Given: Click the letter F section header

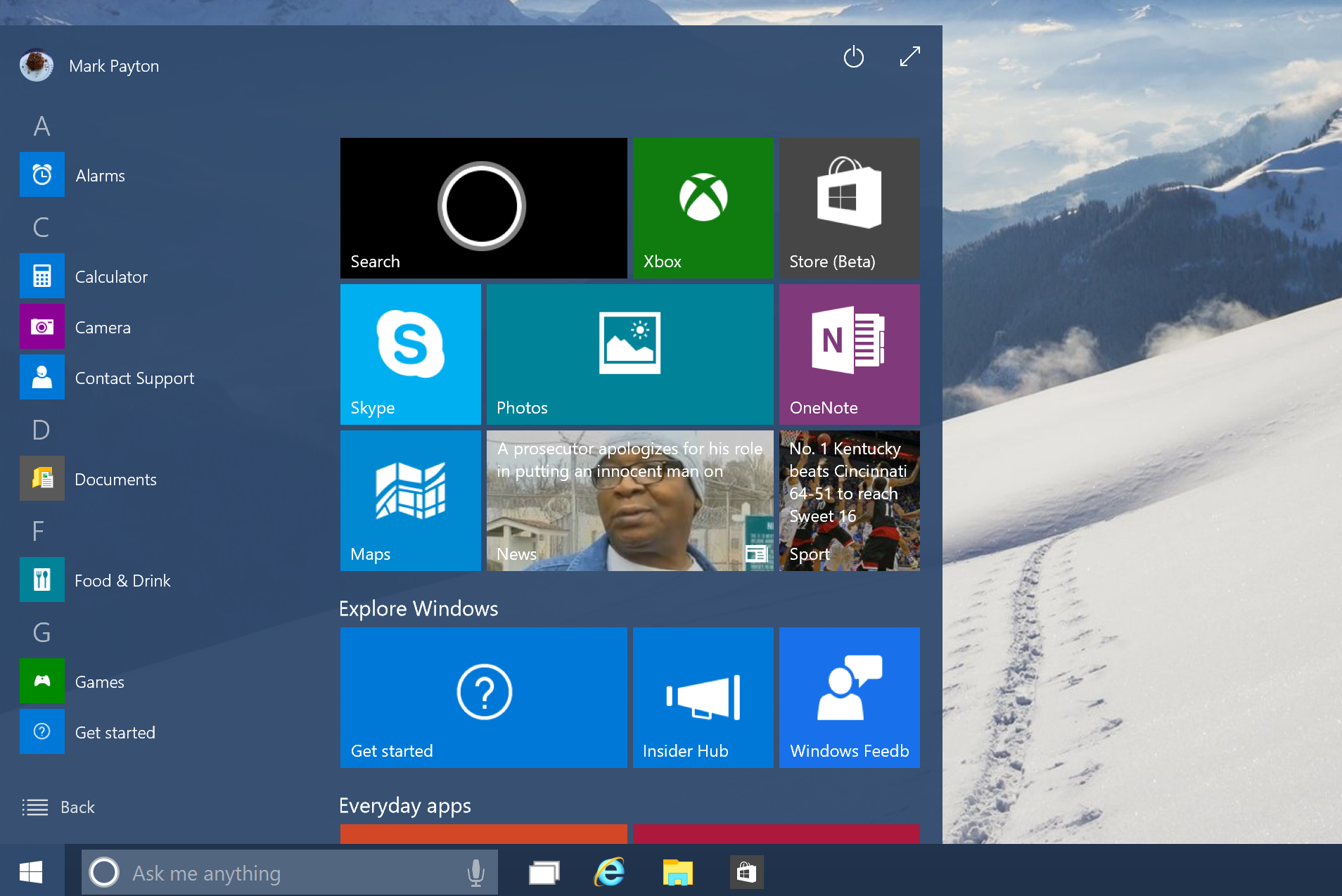Looking at the screenshot, I should point(39,531).
